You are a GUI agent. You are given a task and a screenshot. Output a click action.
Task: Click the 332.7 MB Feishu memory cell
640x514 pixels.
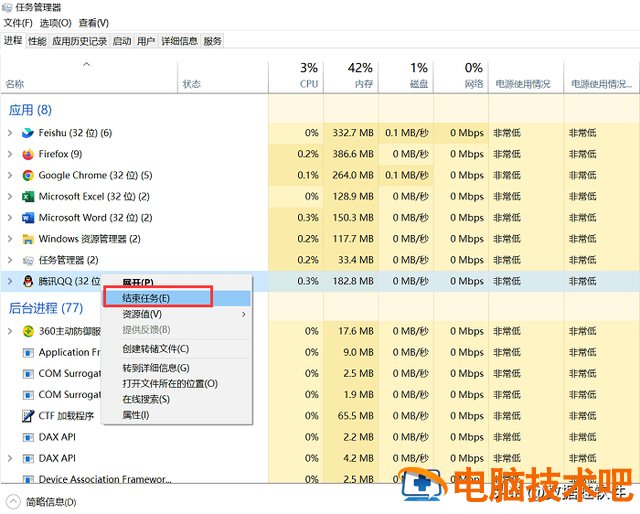coord(353,133)
